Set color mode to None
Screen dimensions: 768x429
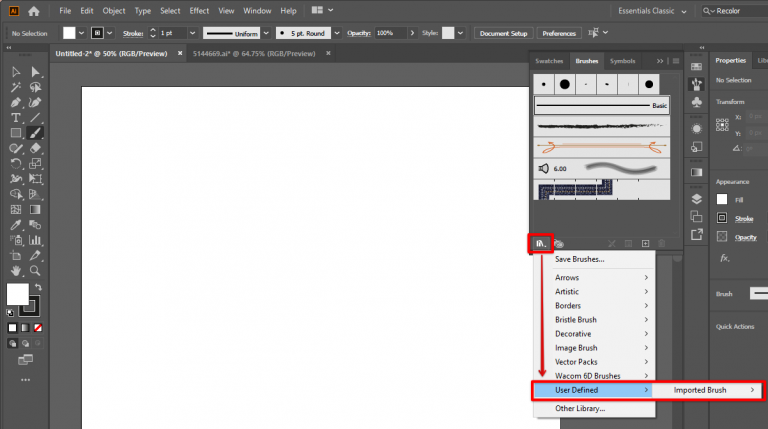(39, 327)
